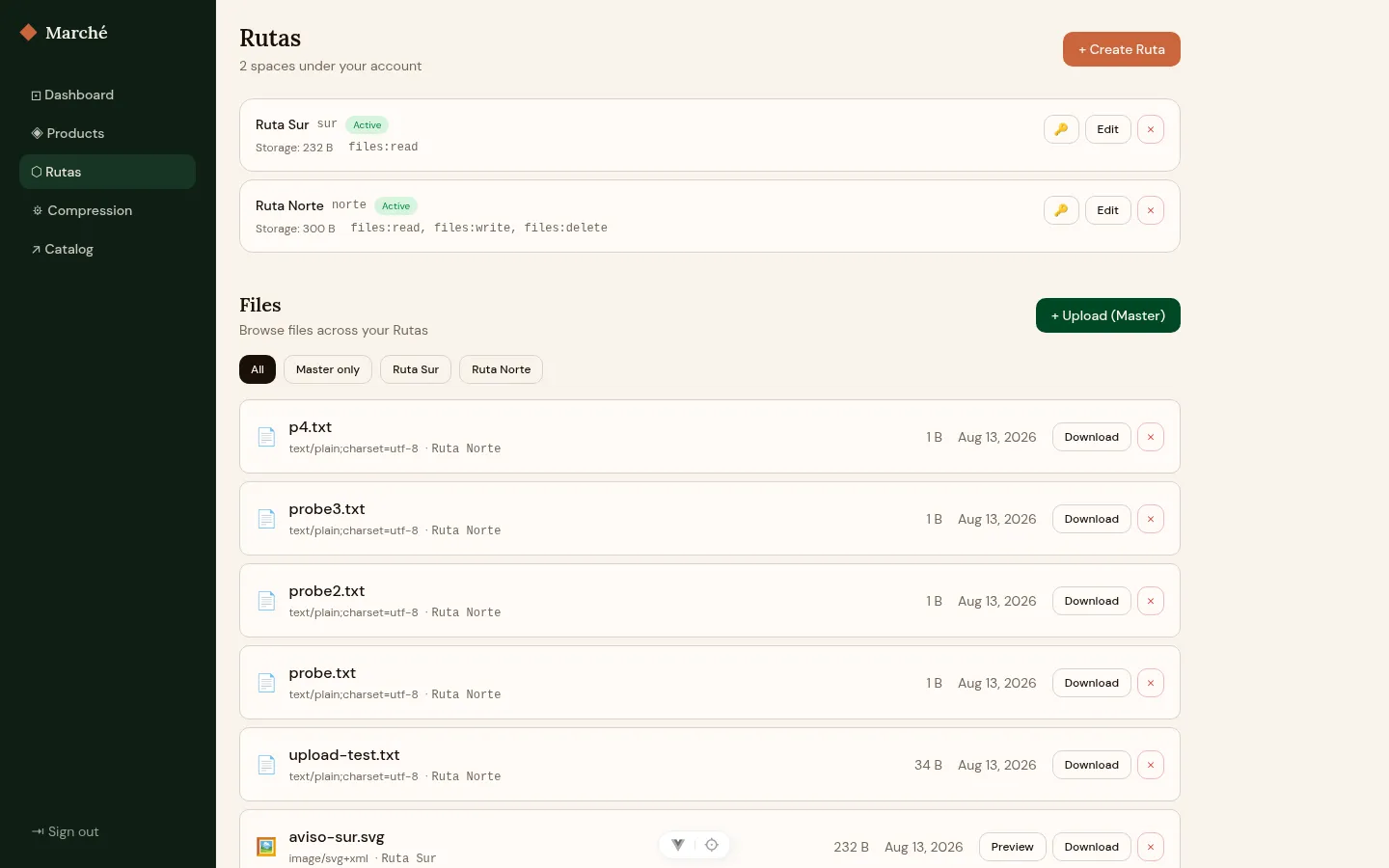1389x868 pixels.
Task: Show all files with the All filter
Action: coord(258,369)
